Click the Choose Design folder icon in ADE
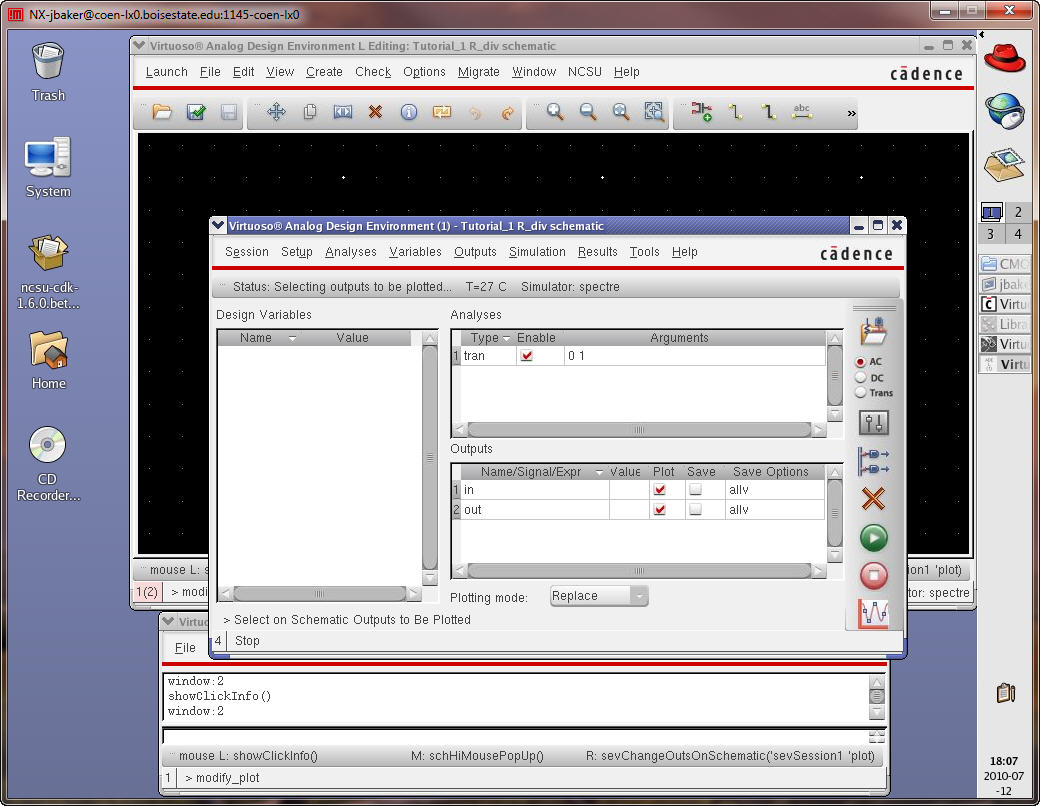The height and width of the screenshot is (806, 1040). tap(874, 331)
